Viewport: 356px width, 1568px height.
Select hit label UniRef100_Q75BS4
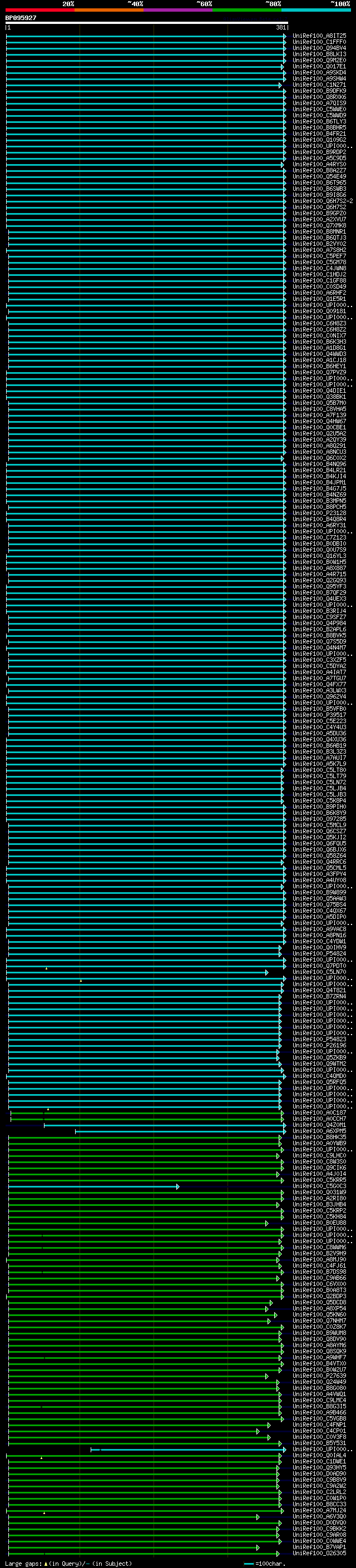(x=319, y=904)
